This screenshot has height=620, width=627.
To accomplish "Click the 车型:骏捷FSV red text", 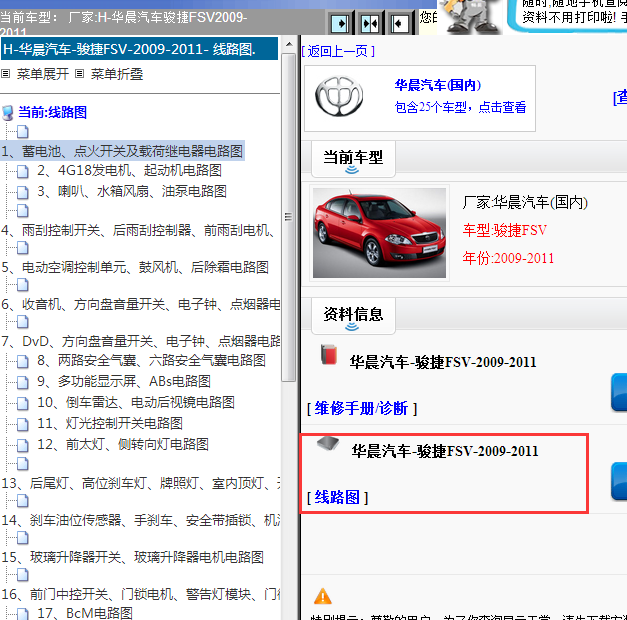I will point(505,230).
